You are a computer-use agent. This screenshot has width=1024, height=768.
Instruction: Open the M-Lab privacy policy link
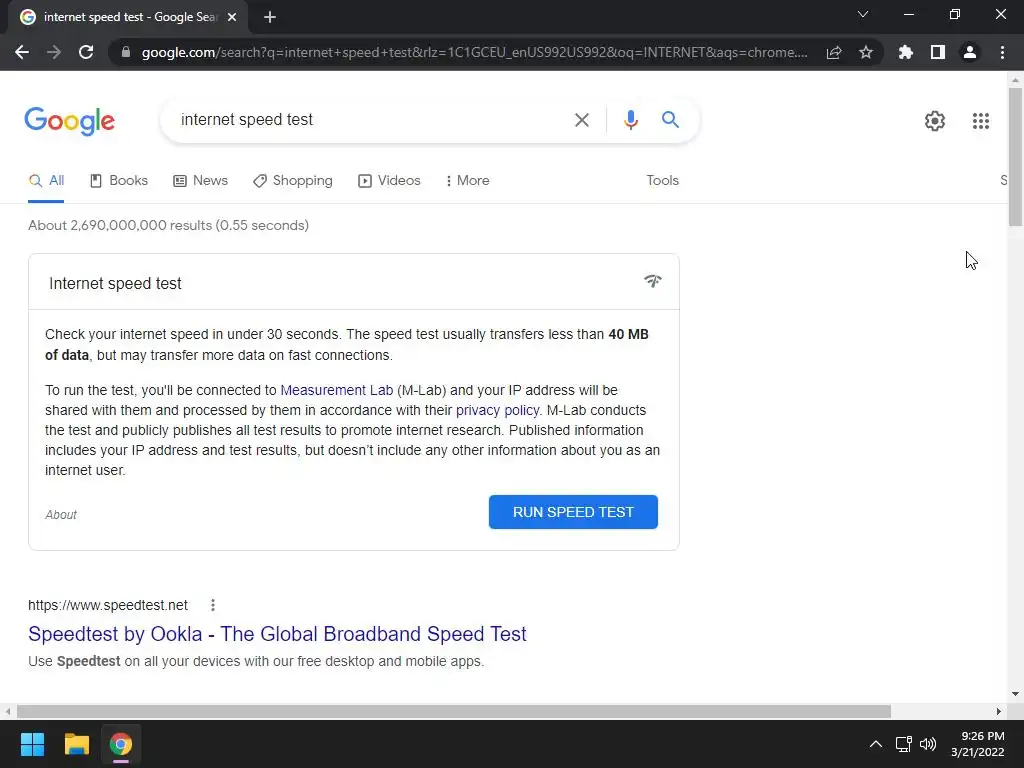tap(498, 411)
